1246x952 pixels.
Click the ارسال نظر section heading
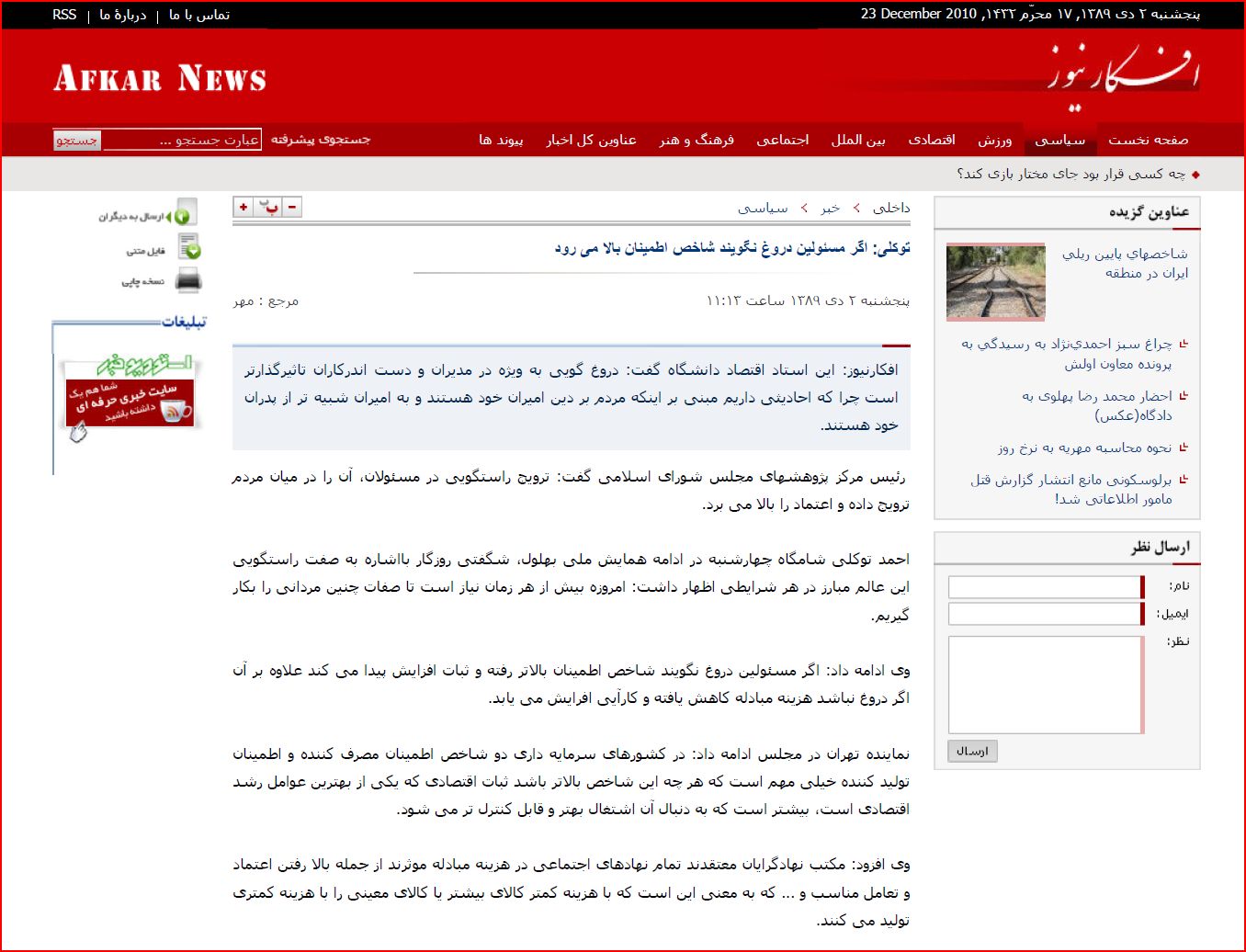pyautogui.click(x=1160, y=548)
